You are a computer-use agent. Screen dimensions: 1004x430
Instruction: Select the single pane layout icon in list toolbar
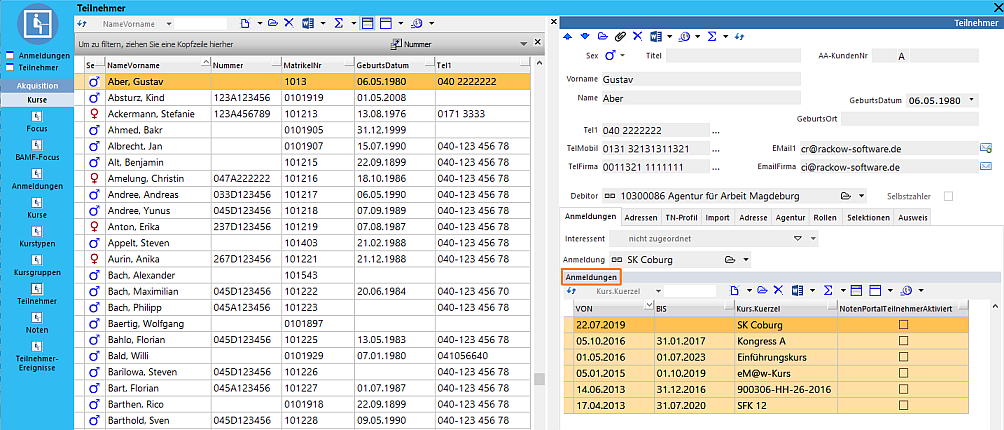(385, 23)
